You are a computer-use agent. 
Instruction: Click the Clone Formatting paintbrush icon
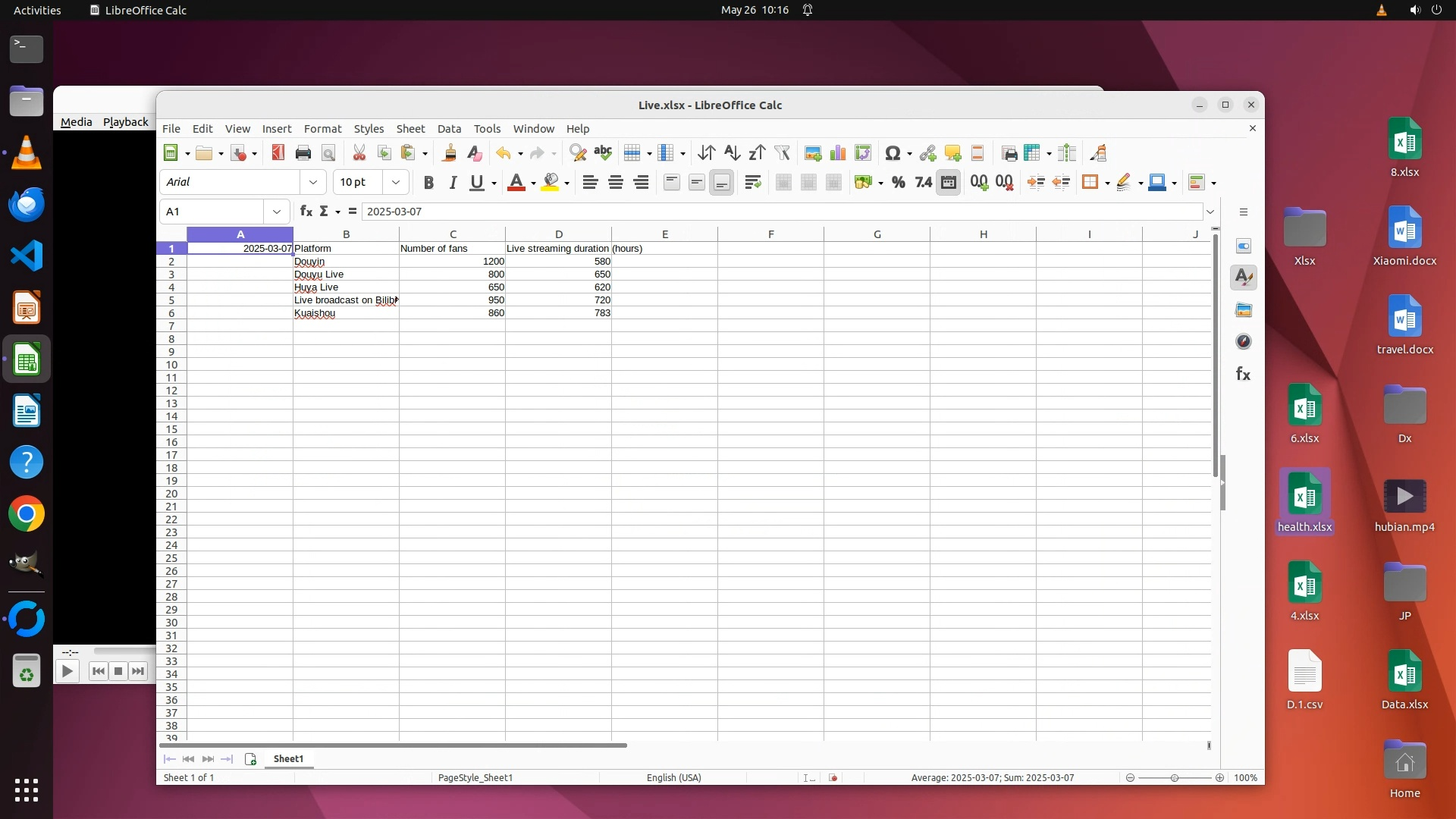449,153
